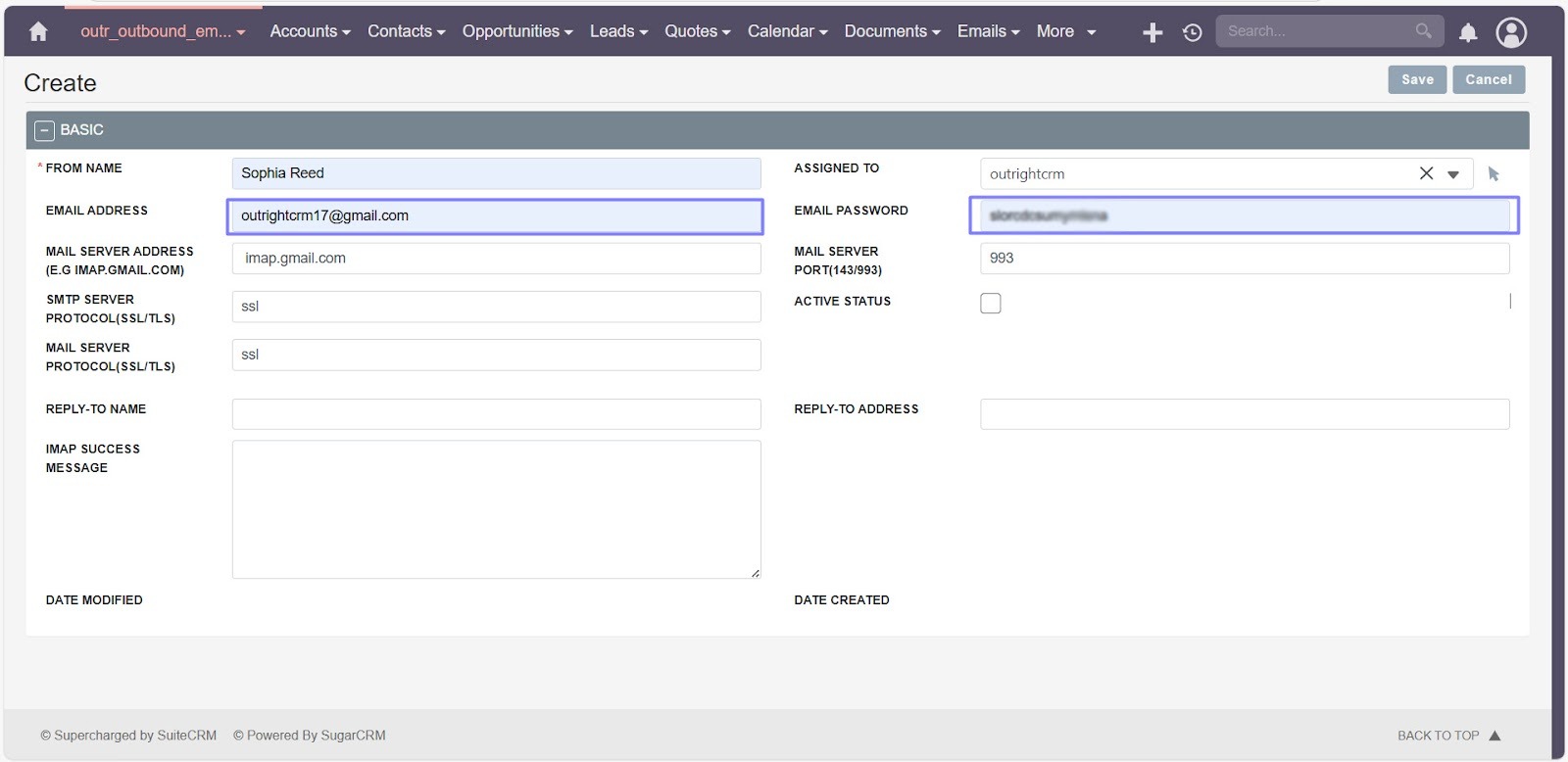1568x762 pixels.
Task: Expand the Assigned To dropdown arrow
Action: 1453,174
